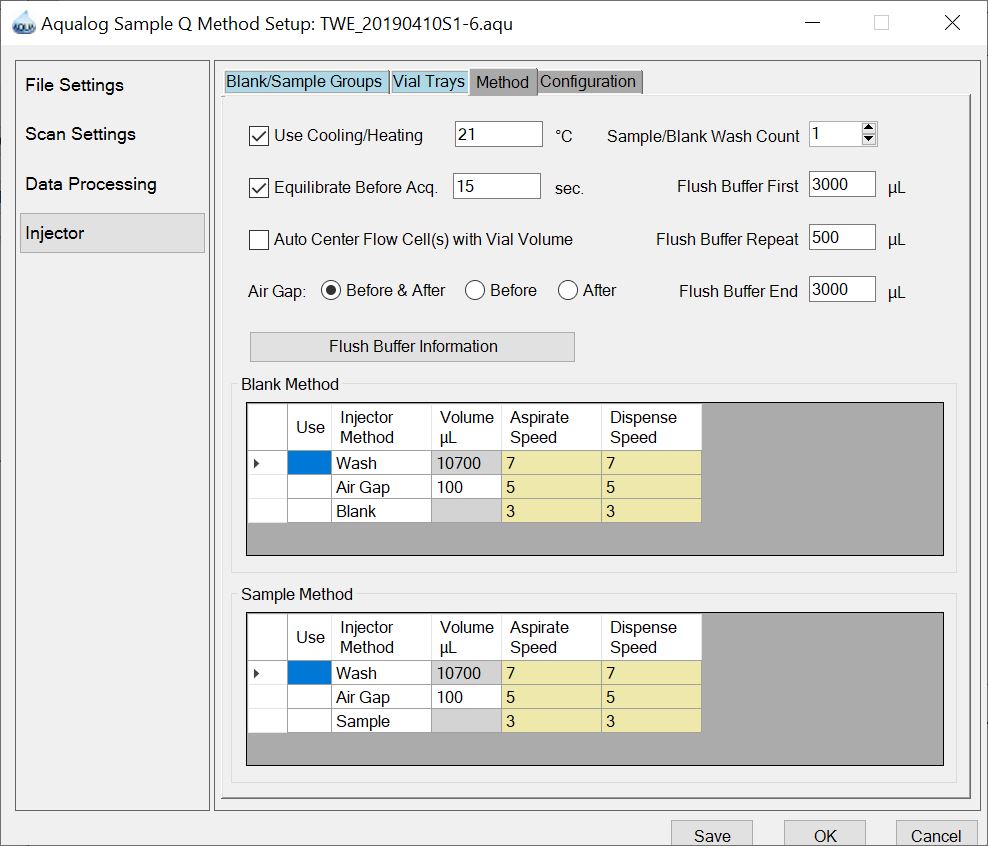Click Blank row aspirate speed 3
Screen dimensions: 988x846
point(551,511)
